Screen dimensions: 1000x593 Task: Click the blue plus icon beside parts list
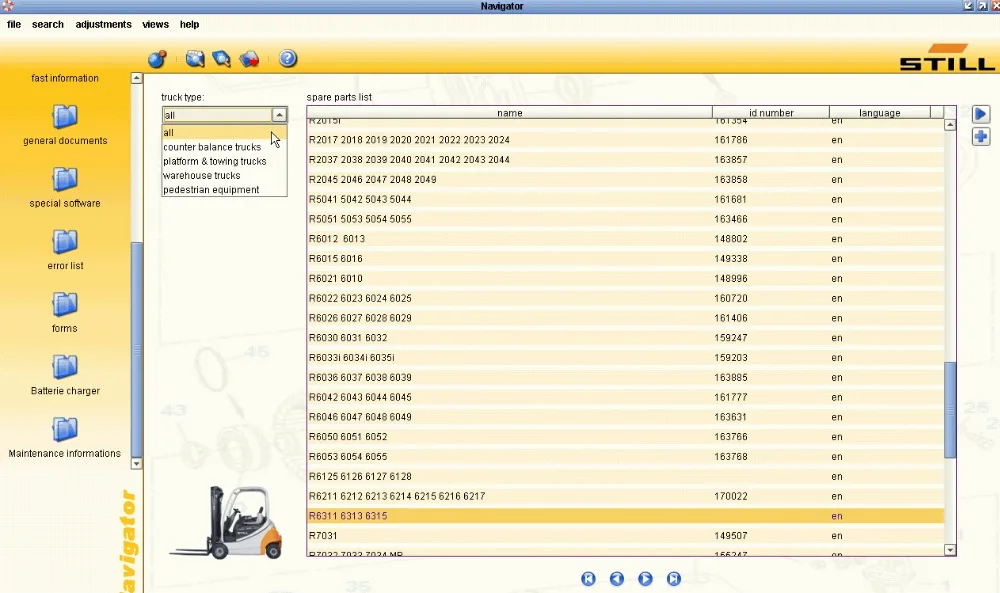pyautogui.click(x=981, y=136)
